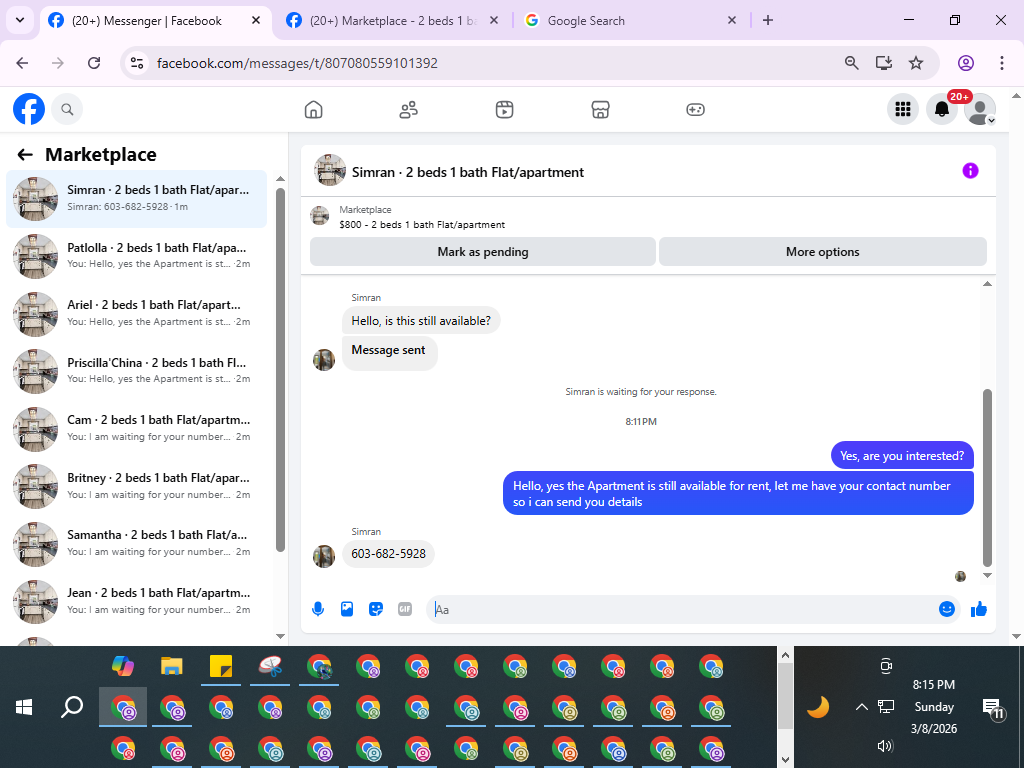The height and width of the screenshot is (768, 1024).
Task: Switch to the Marketplace - 2 beds browser tab
Action: click(x=392, y=21)
